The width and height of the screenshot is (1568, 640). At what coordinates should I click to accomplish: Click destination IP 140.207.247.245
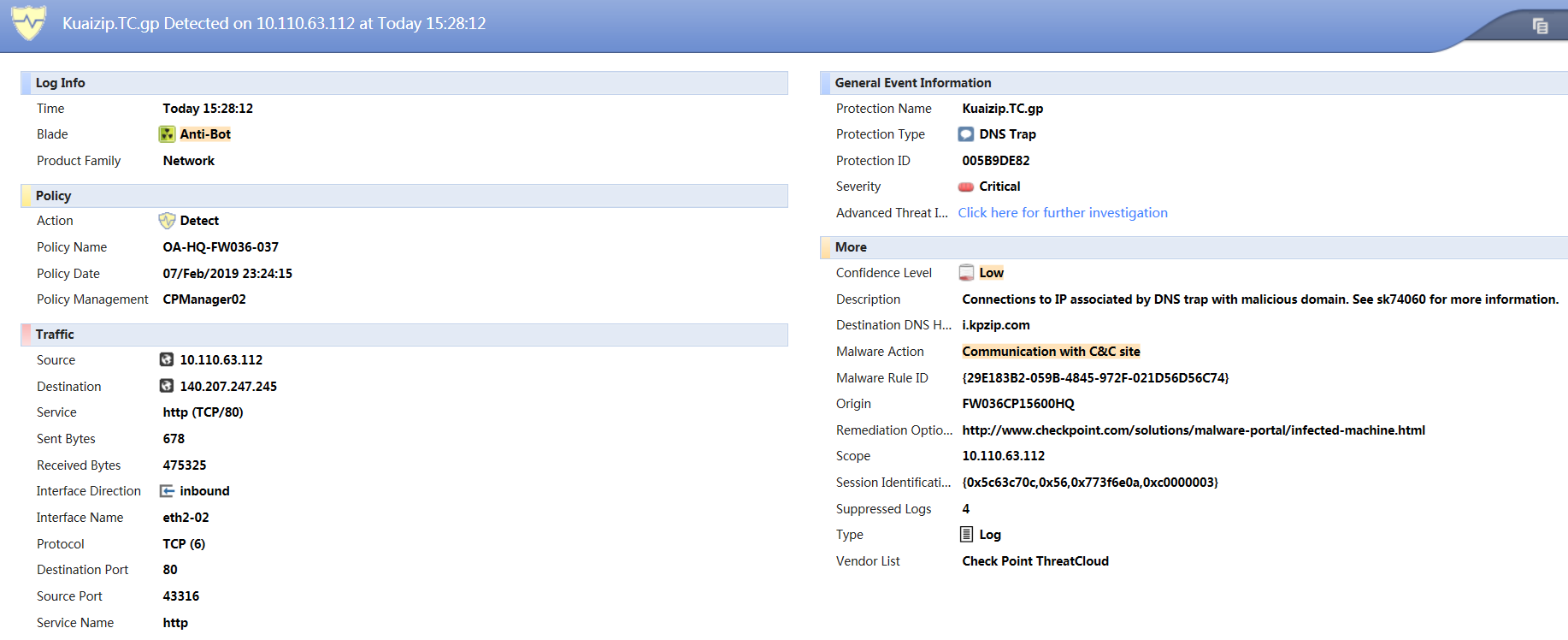tap(228, 387)
